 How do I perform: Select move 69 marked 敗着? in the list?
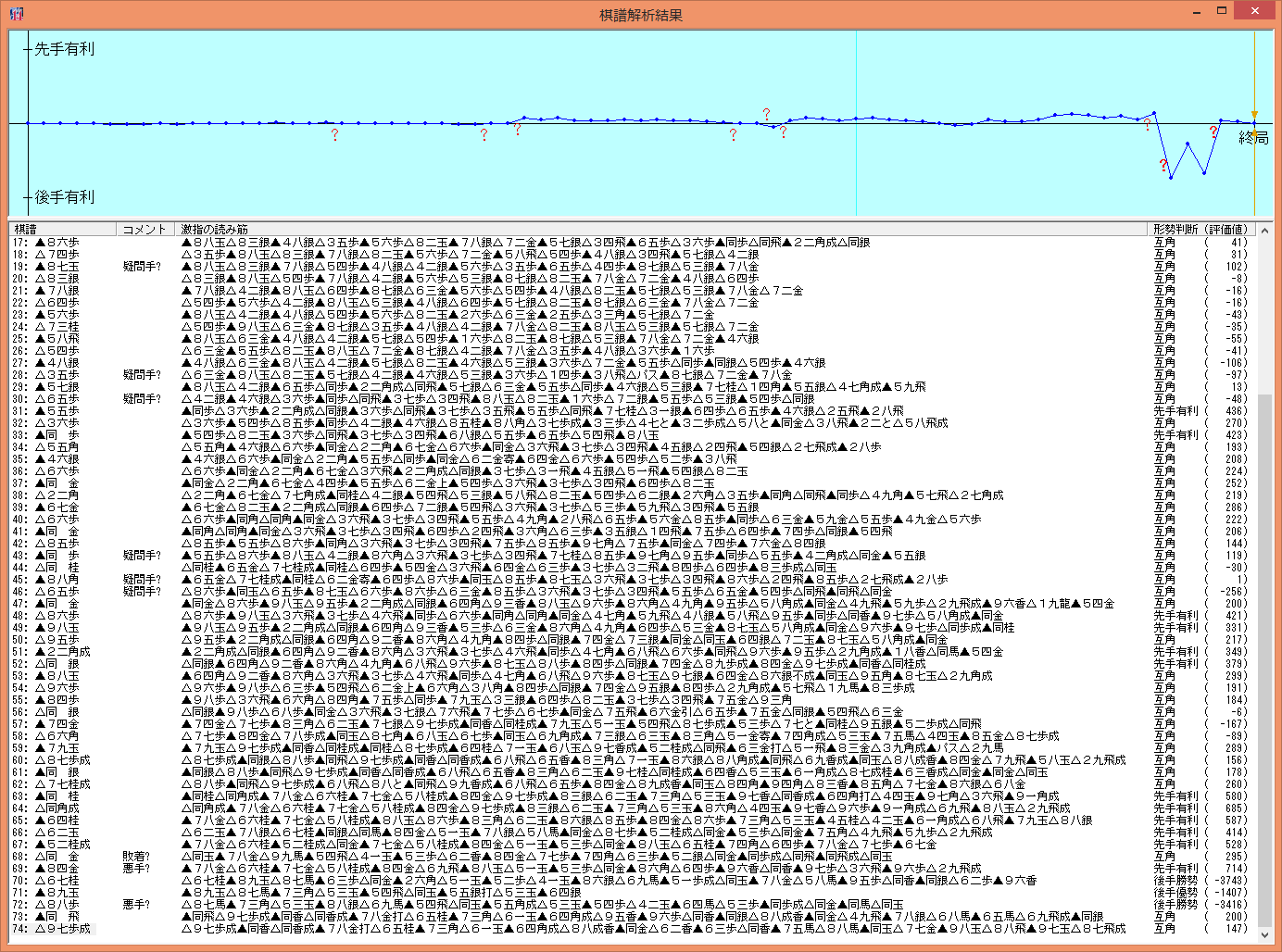coord(57,857)
